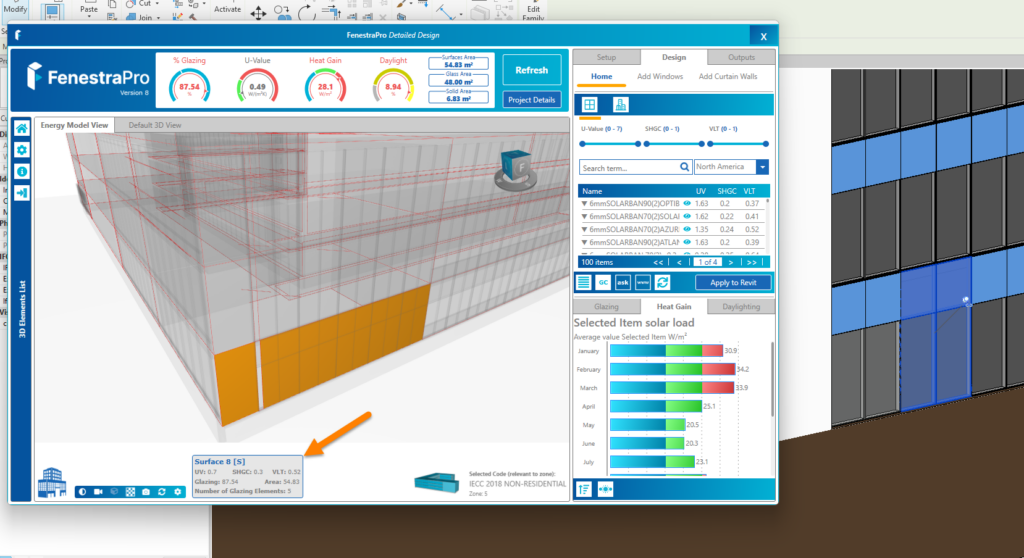Toggle eye icon for 6mmSOLARBAN70(2)AZUR row
The height and width of the screenshot is (558, 1024).
[687, 229]
